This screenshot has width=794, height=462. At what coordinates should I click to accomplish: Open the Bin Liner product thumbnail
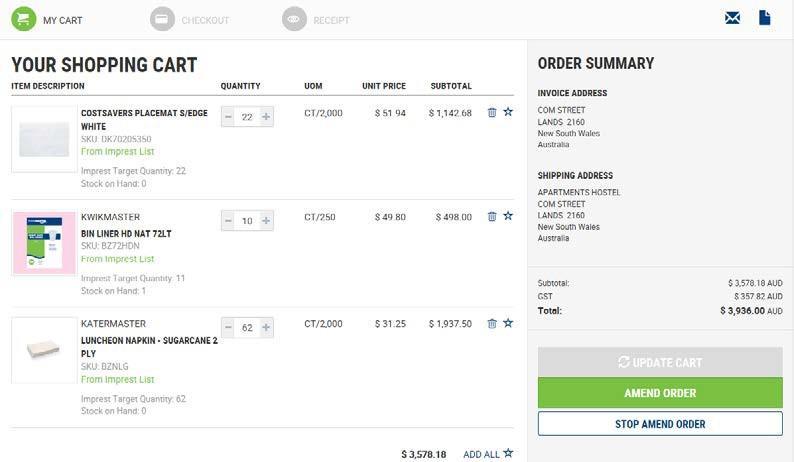click(x=44, y=243)
